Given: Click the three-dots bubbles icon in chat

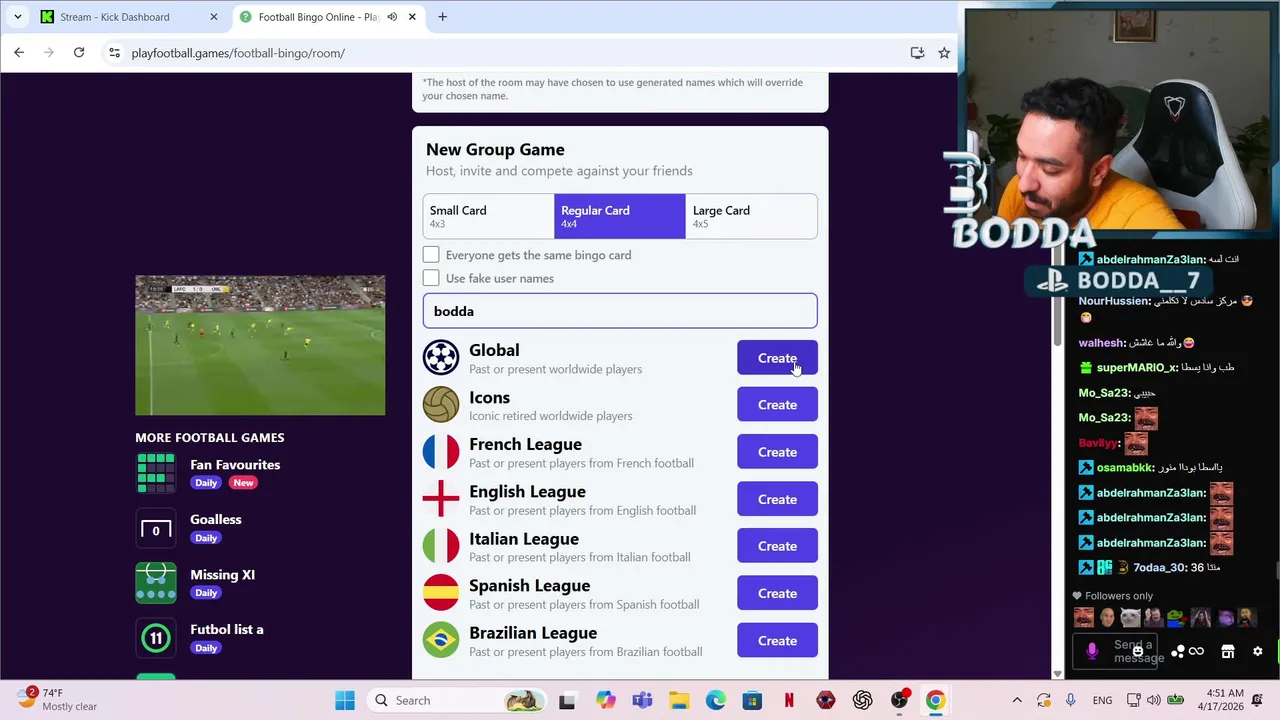Looking at the screenshot, I should pos(1178,652).
